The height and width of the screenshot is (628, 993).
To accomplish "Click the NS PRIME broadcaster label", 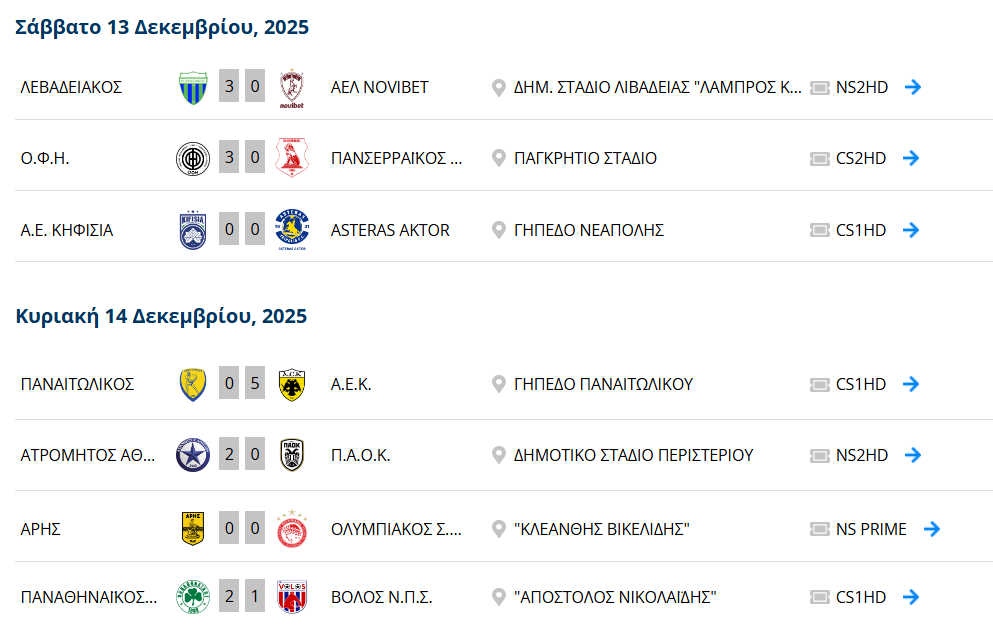I will (x=871, y=529).
